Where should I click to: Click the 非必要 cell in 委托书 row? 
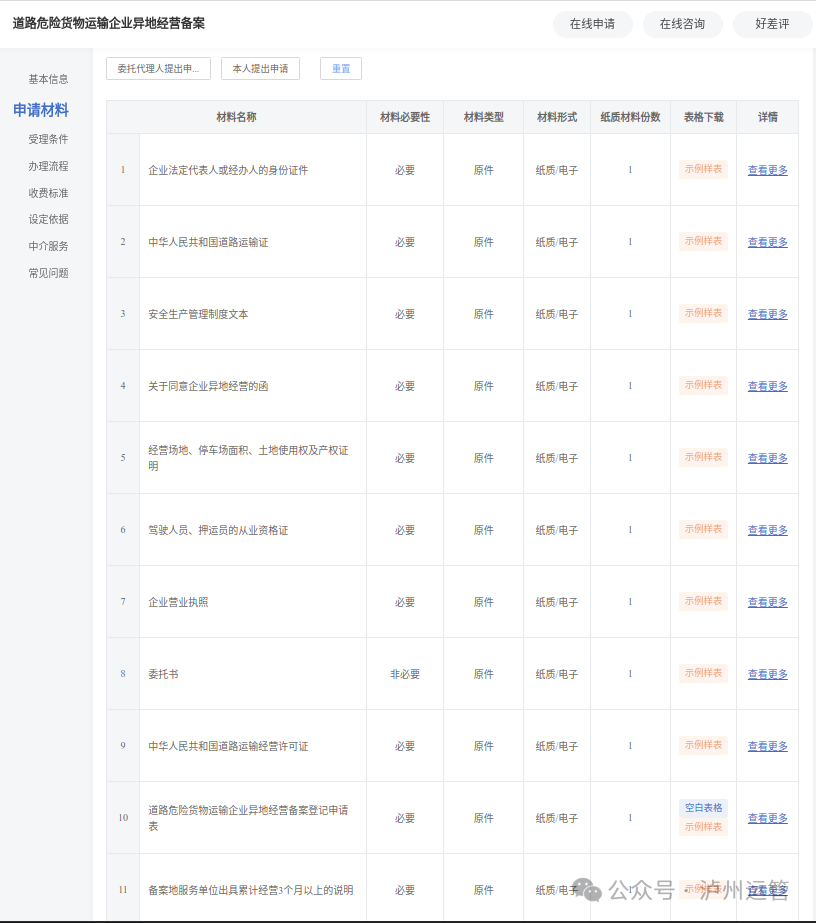click(x=405, y=674)
